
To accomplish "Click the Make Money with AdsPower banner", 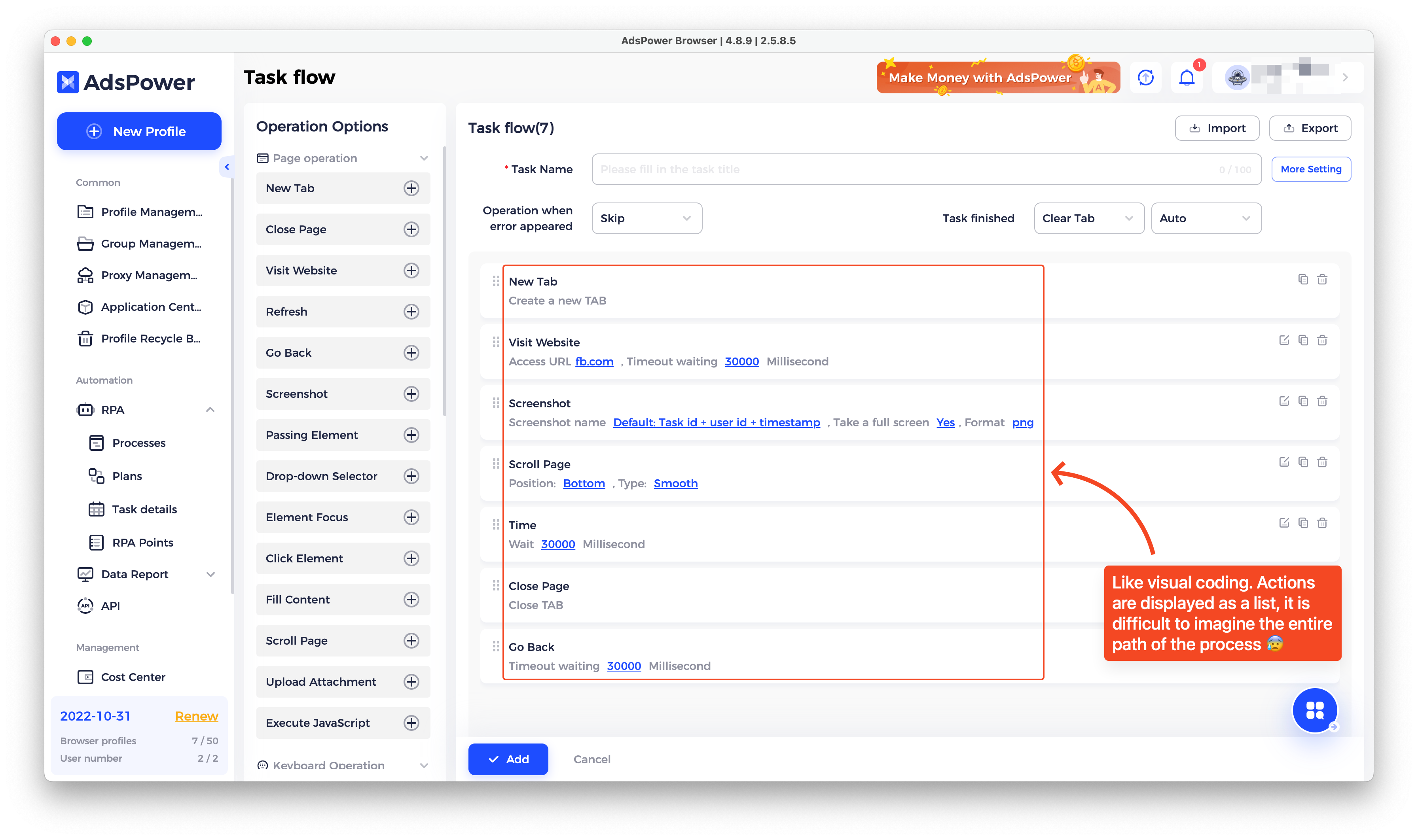I will pyautogui.click(x=998, y=78).
